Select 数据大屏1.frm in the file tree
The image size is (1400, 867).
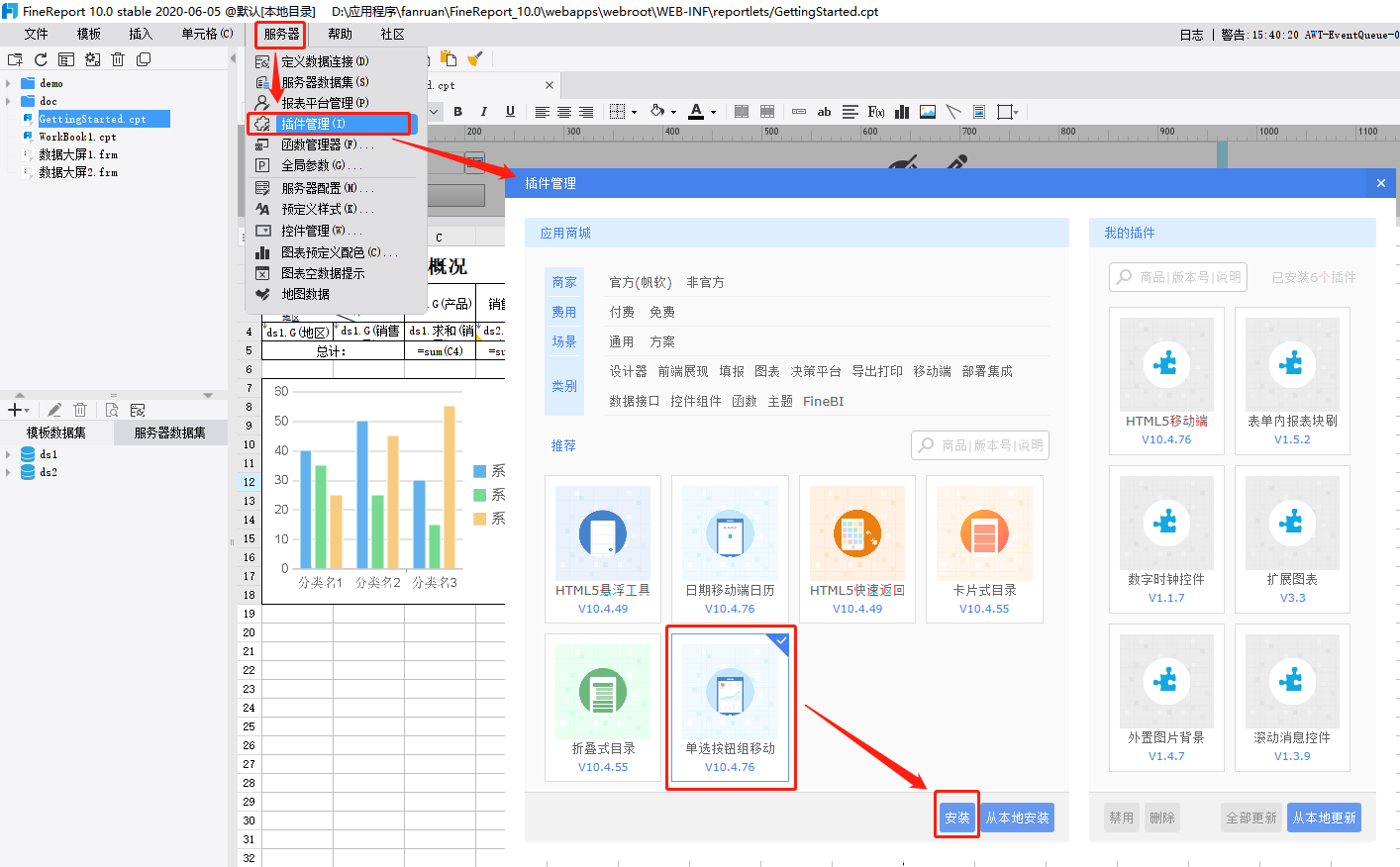[78, 154]
